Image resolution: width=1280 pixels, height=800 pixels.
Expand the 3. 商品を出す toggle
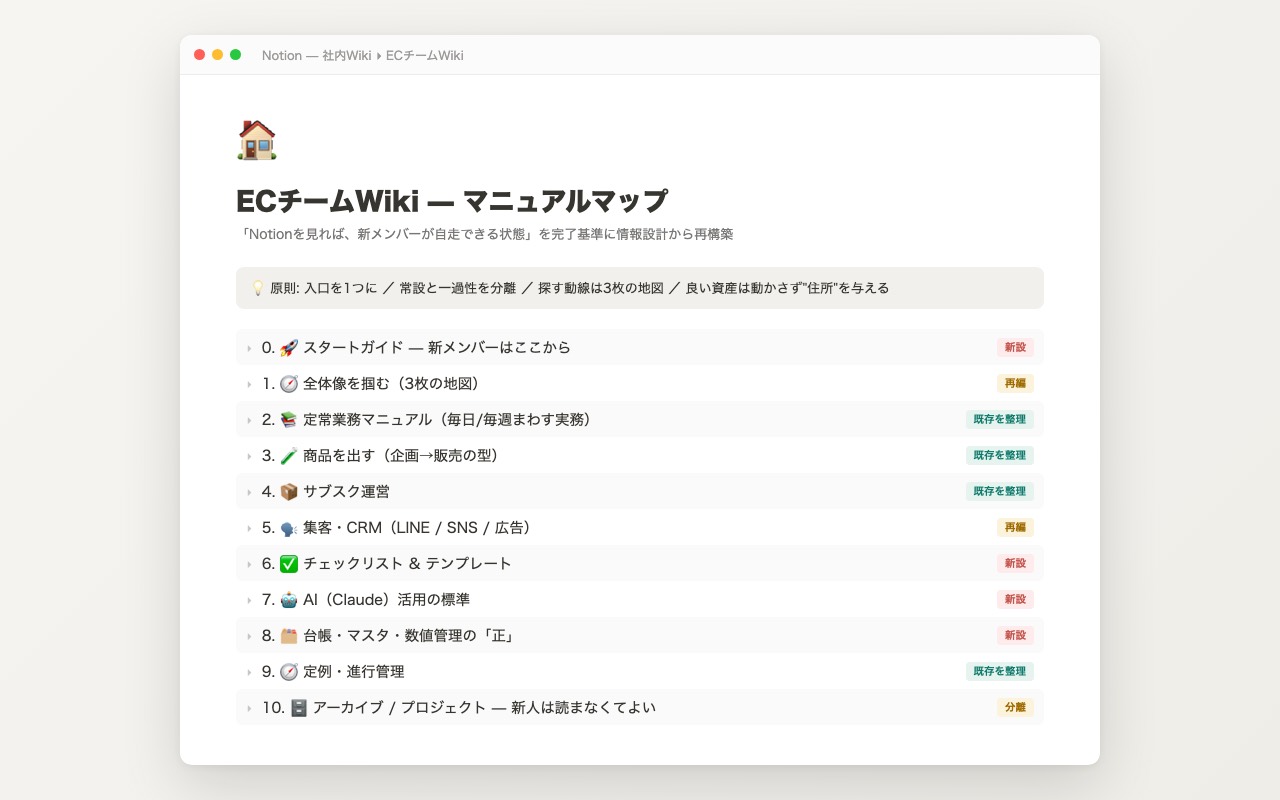click(249, 456)
